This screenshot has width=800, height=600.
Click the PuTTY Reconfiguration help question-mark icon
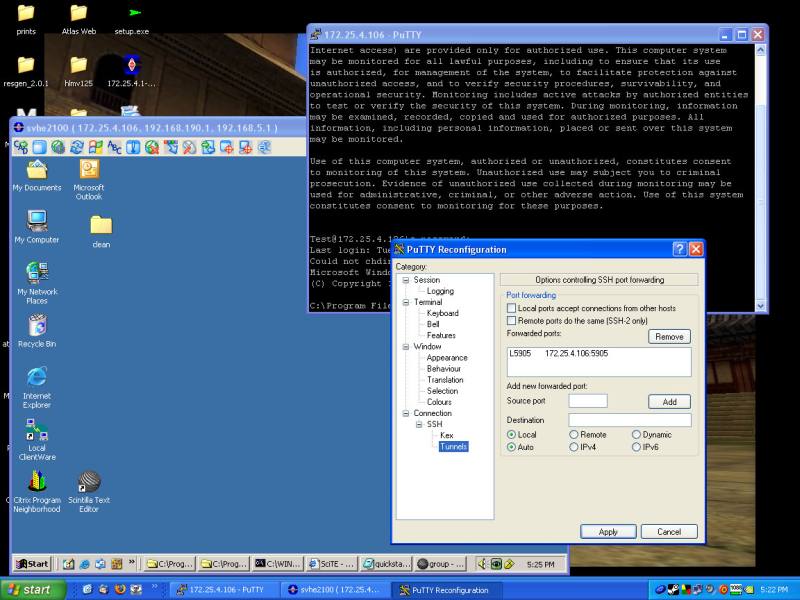(679, 249)
